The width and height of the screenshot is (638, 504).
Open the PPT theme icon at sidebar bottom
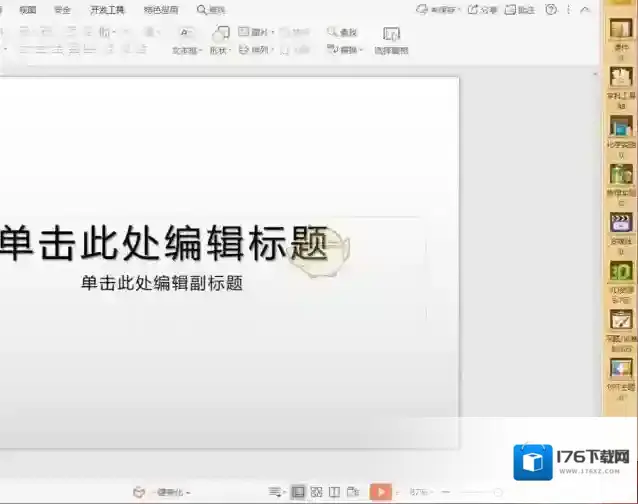pyautogui.click(x=621, y=368)
